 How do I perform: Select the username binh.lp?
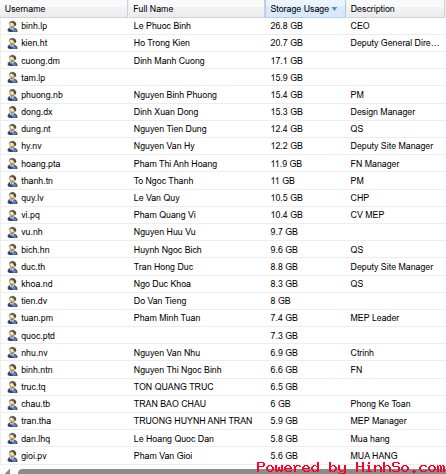(34, 26)
